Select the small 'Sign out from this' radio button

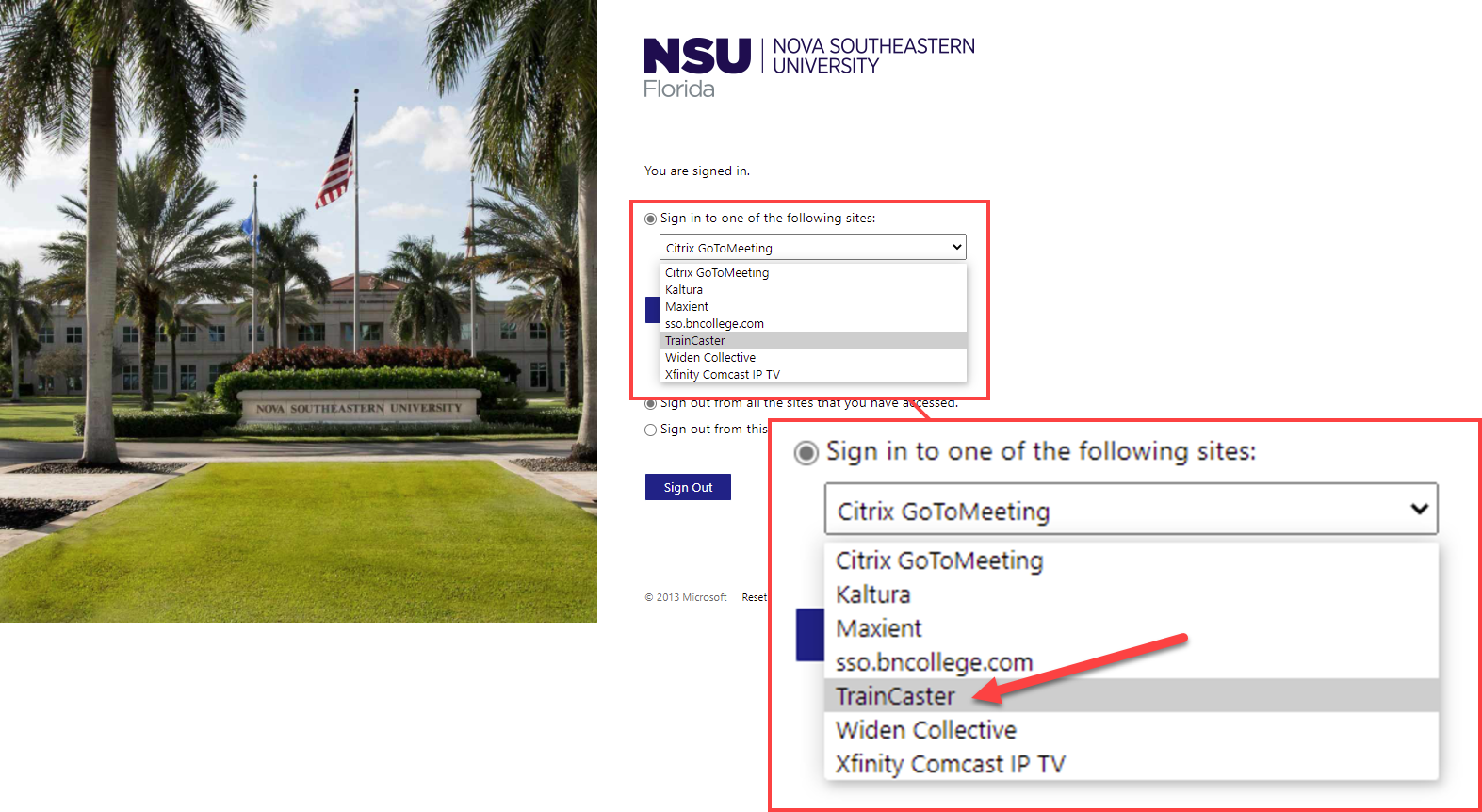[650, 430]
